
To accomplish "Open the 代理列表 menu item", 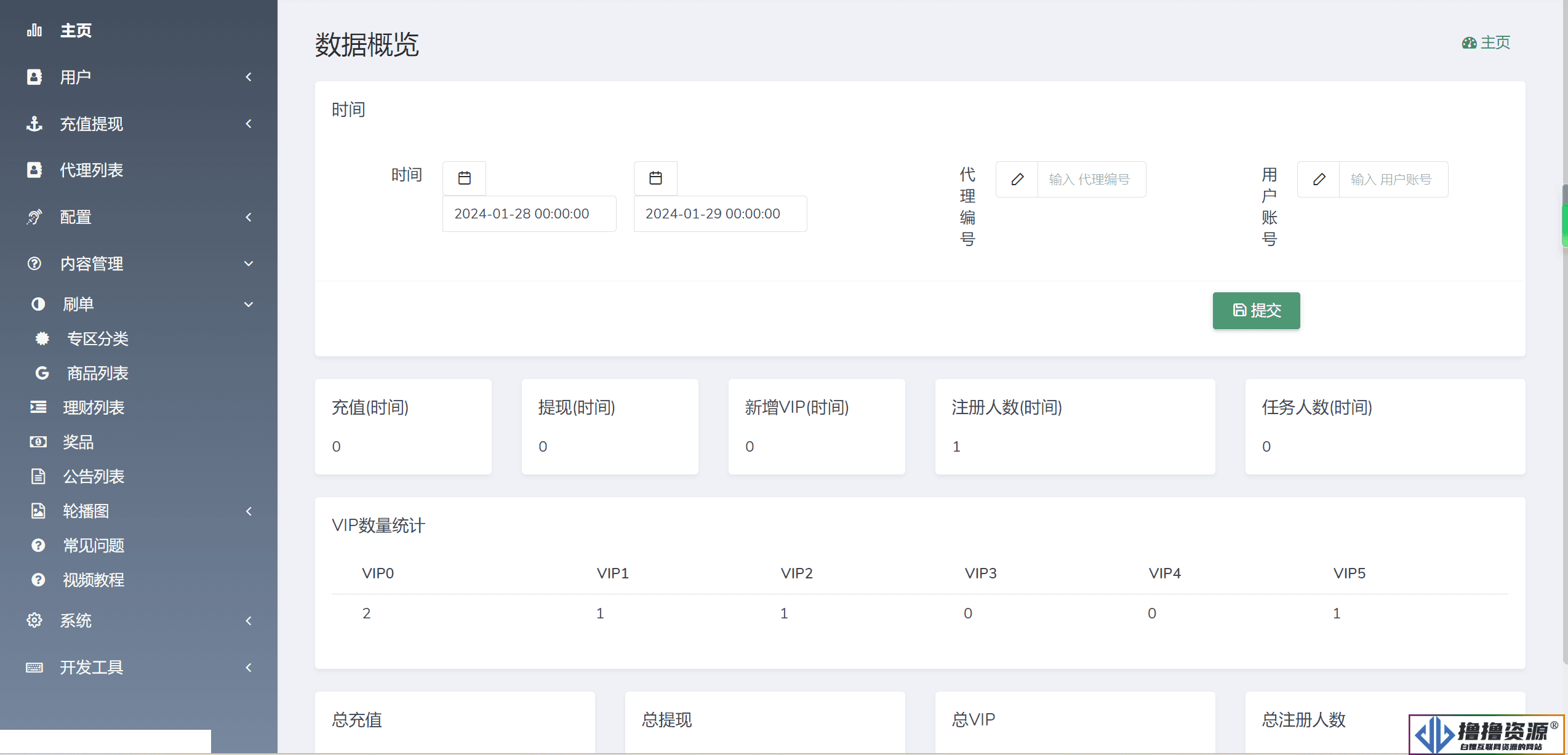I will coord(92,170).
